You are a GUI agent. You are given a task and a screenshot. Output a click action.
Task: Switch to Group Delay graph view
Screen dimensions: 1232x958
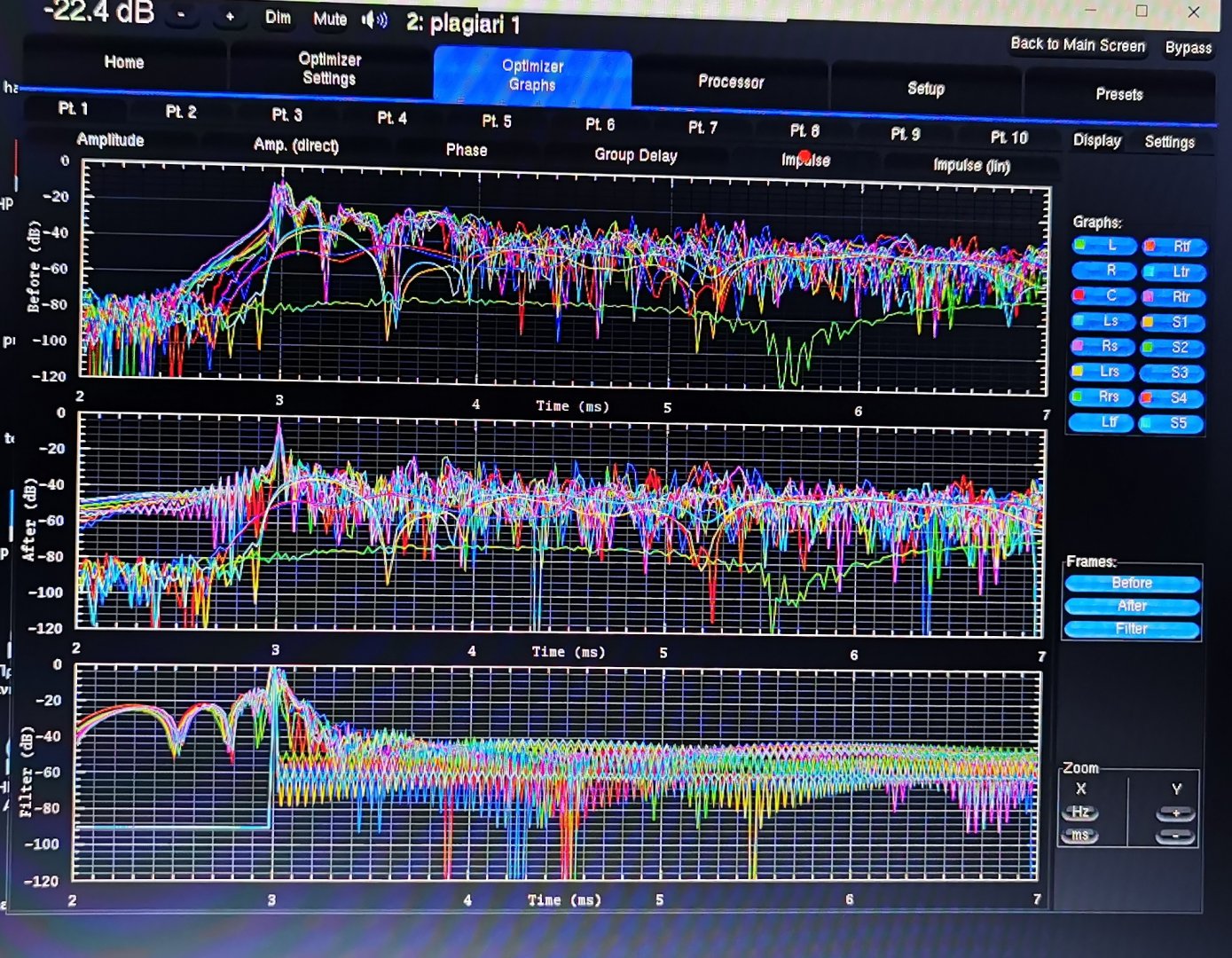tap(635, 155)
